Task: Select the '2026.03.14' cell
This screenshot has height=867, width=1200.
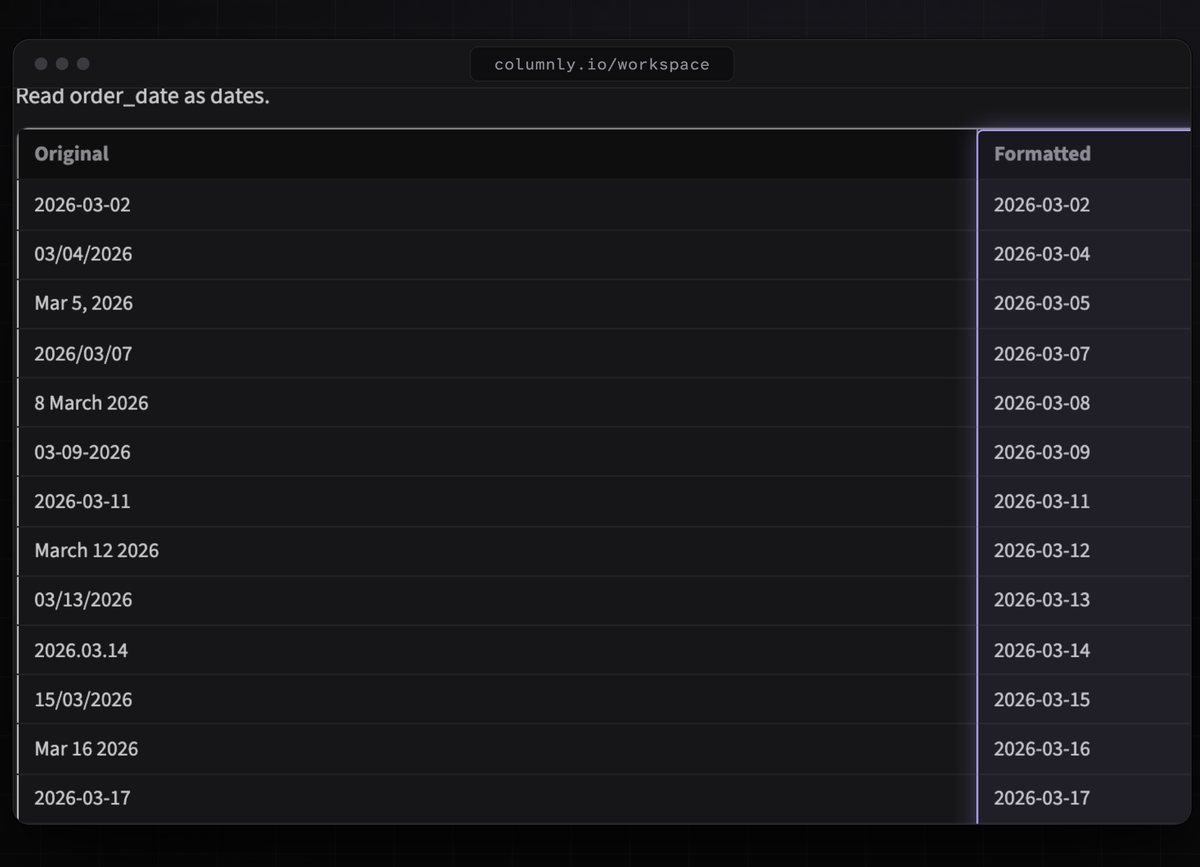Action: click(497, 650)
